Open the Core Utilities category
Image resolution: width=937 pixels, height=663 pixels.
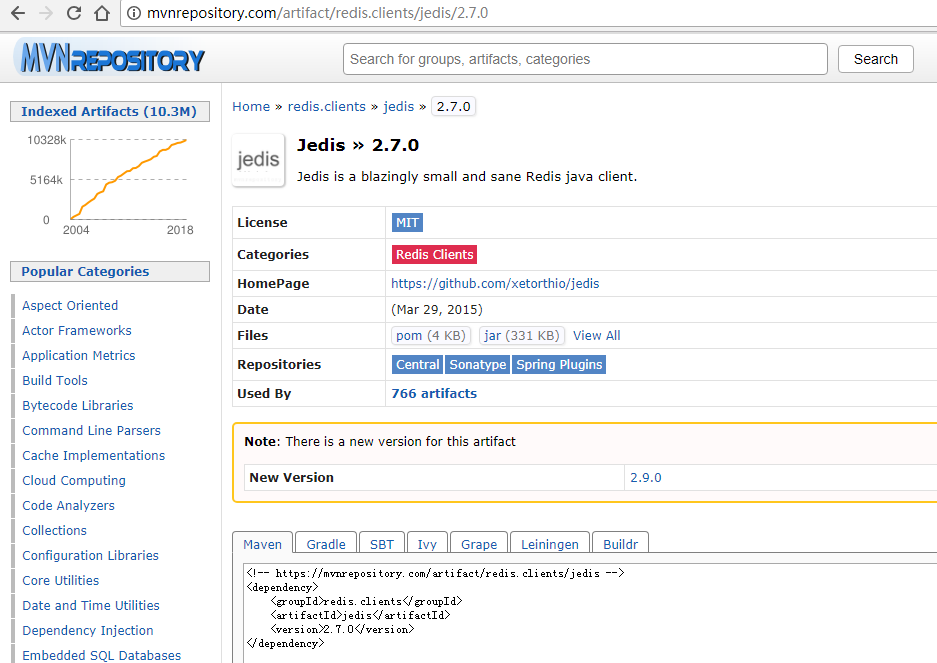tap(60, 580)
